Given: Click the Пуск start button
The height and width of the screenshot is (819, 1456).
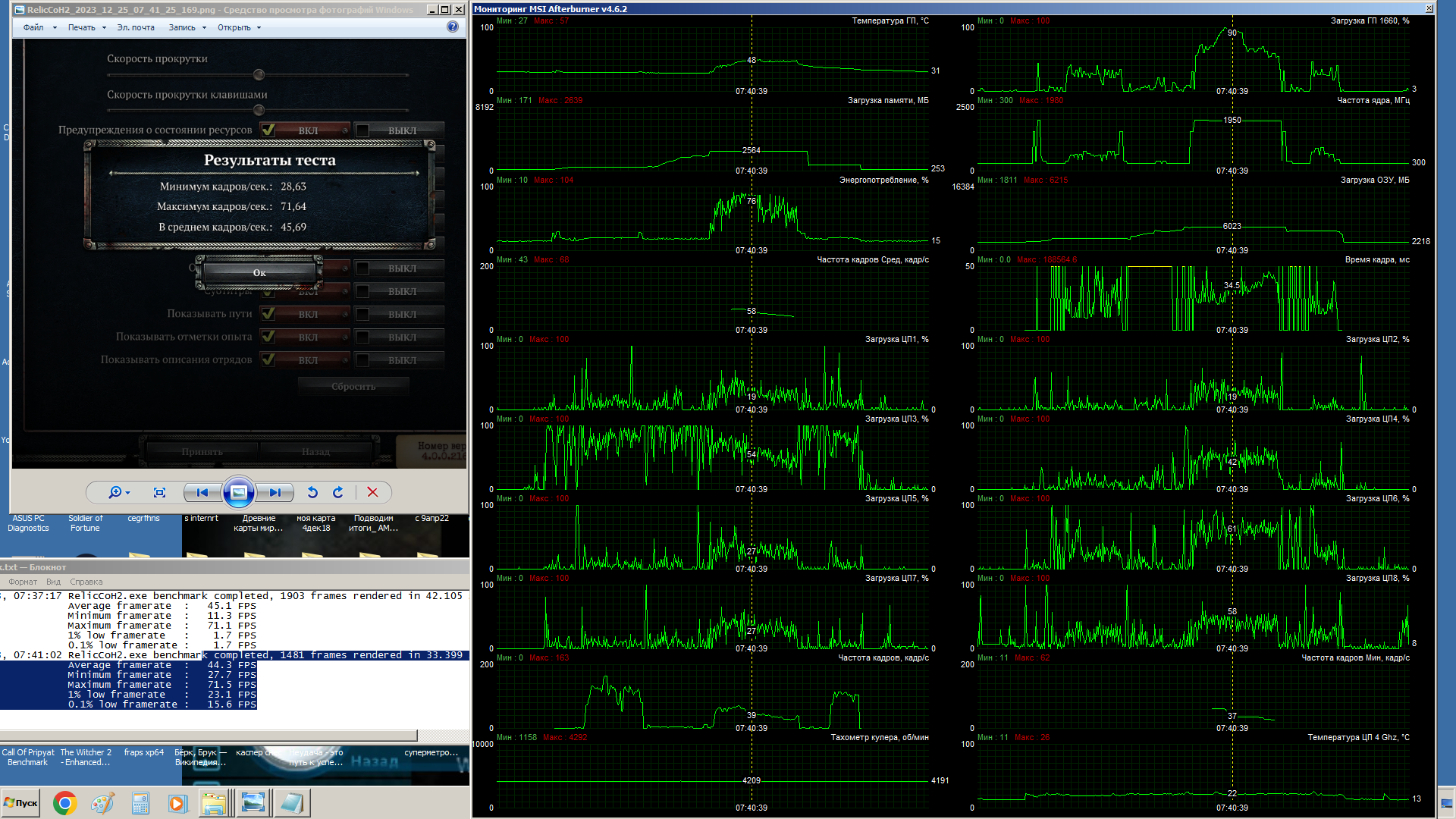Looking at the screenshot, I should 21,802.
